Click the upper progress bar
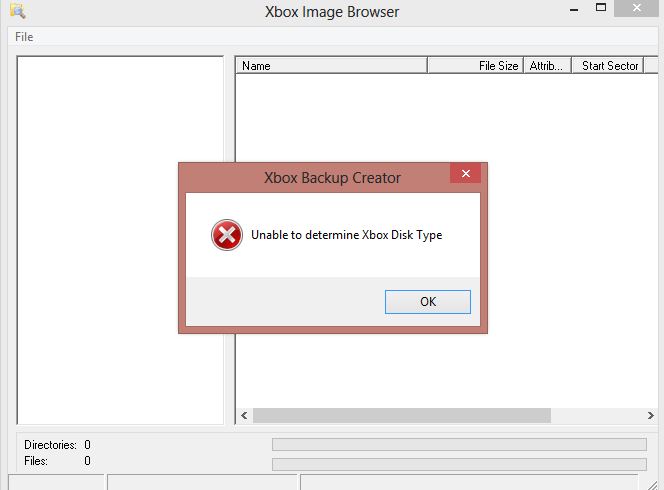664x490 pixels. click(459, 444)
